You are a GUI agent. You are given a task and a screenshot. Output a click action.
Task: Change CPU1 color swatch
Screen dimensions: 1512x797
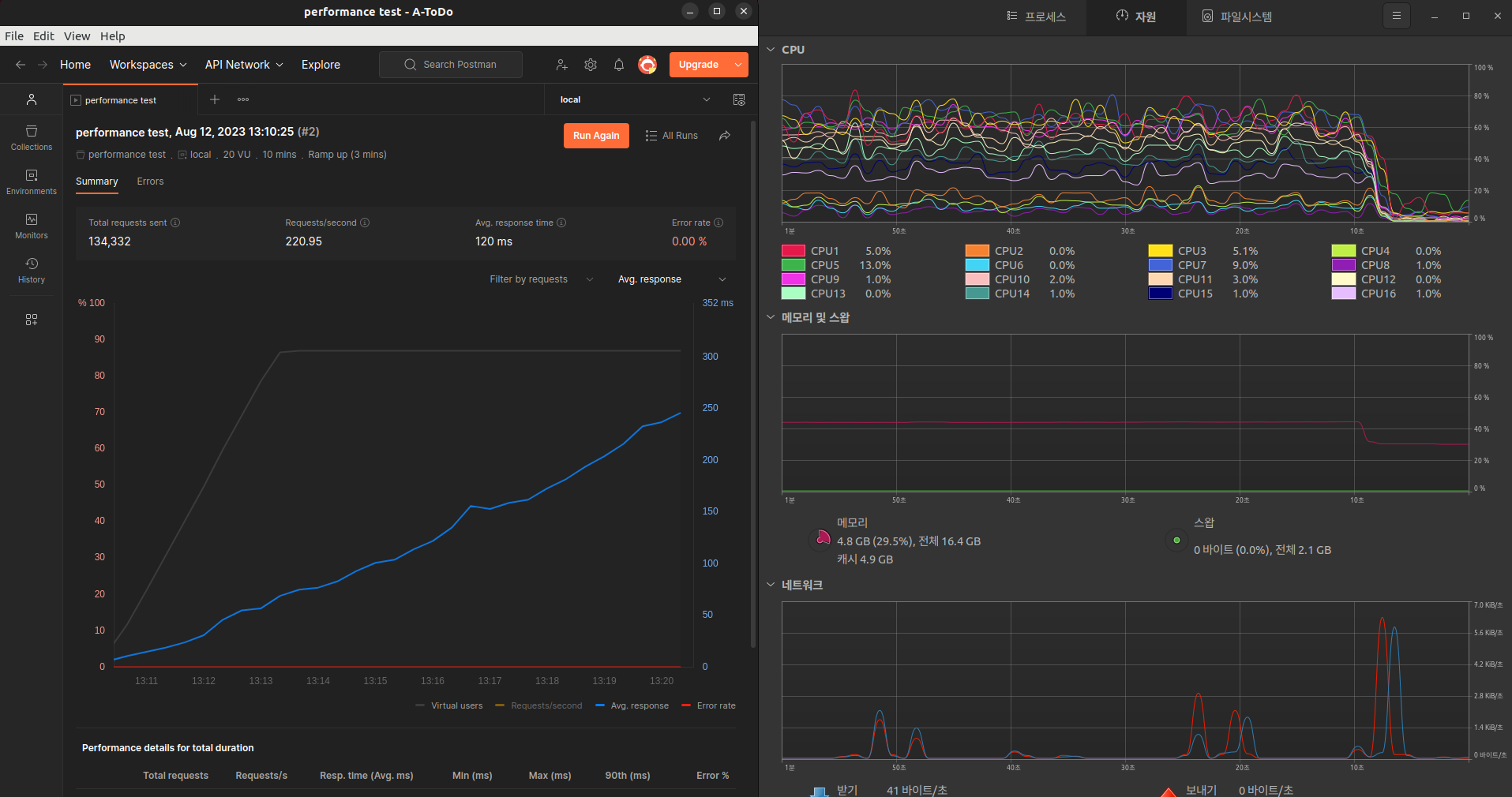793,251
